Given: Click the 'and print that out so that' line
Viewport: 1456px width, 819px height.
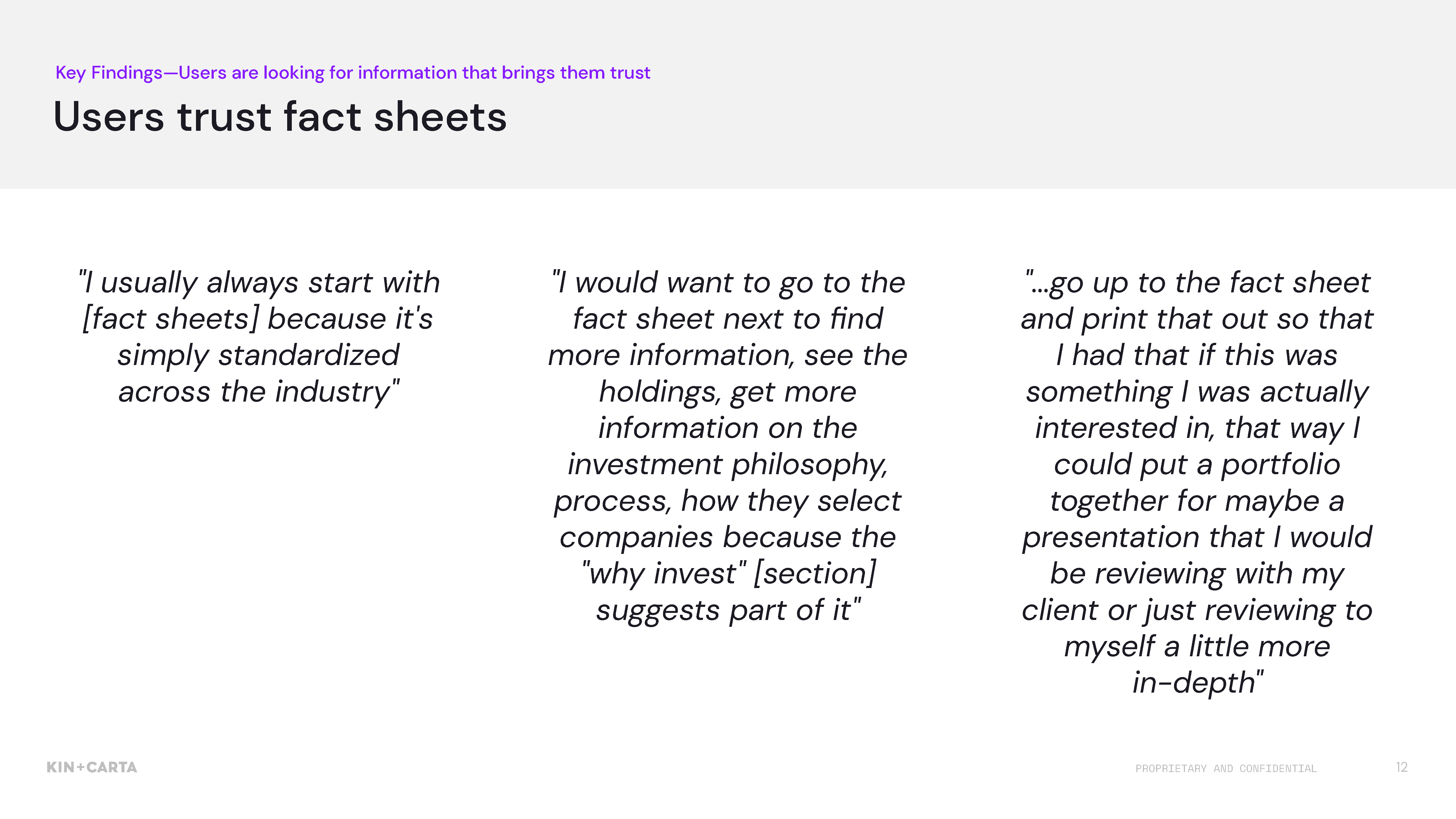Looking at the screenshot, I should click(x=1197, y=319).
